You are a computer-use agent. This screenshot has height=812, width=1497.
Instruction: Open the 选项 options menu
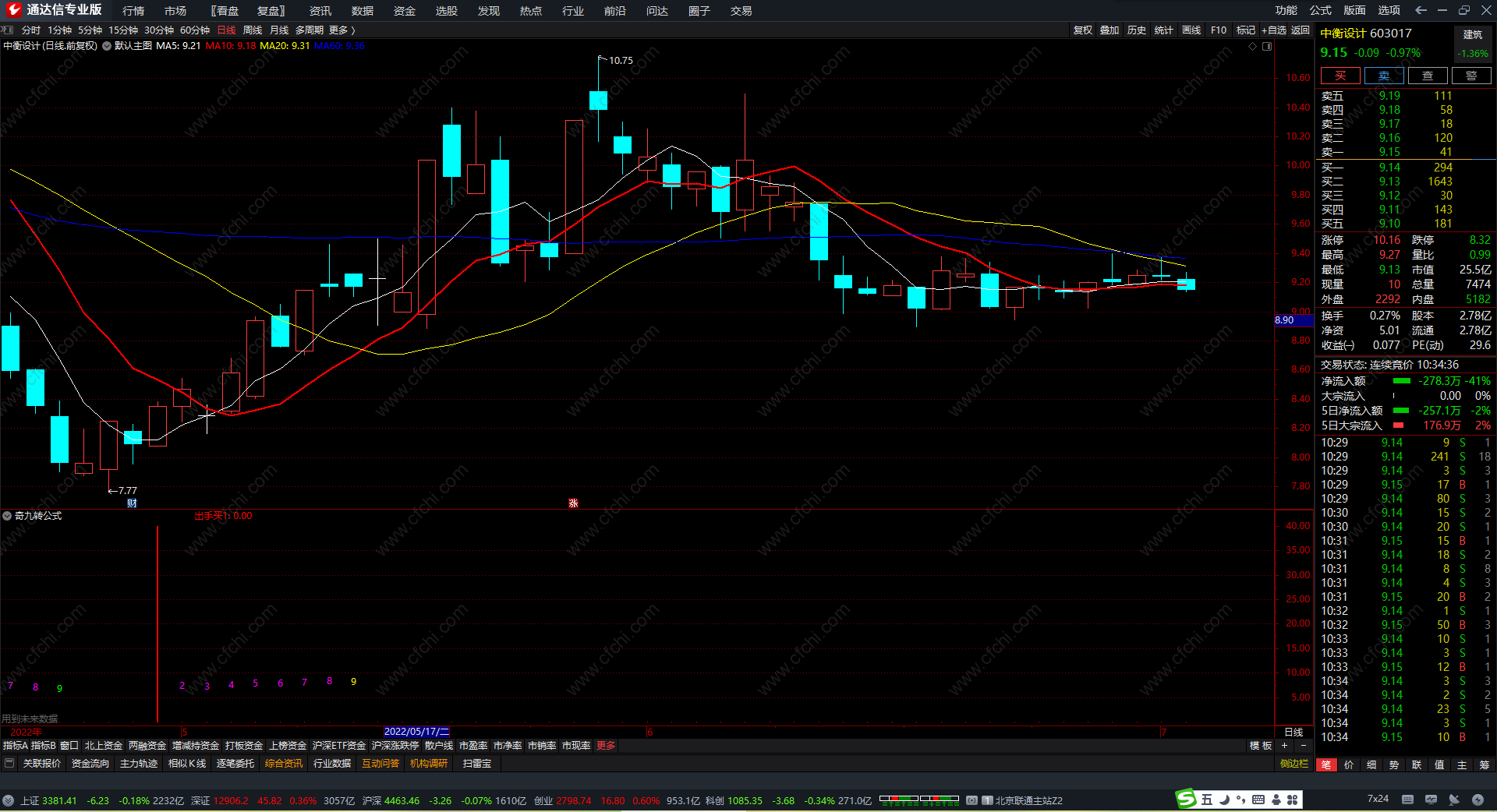(x=1389, y=10)
